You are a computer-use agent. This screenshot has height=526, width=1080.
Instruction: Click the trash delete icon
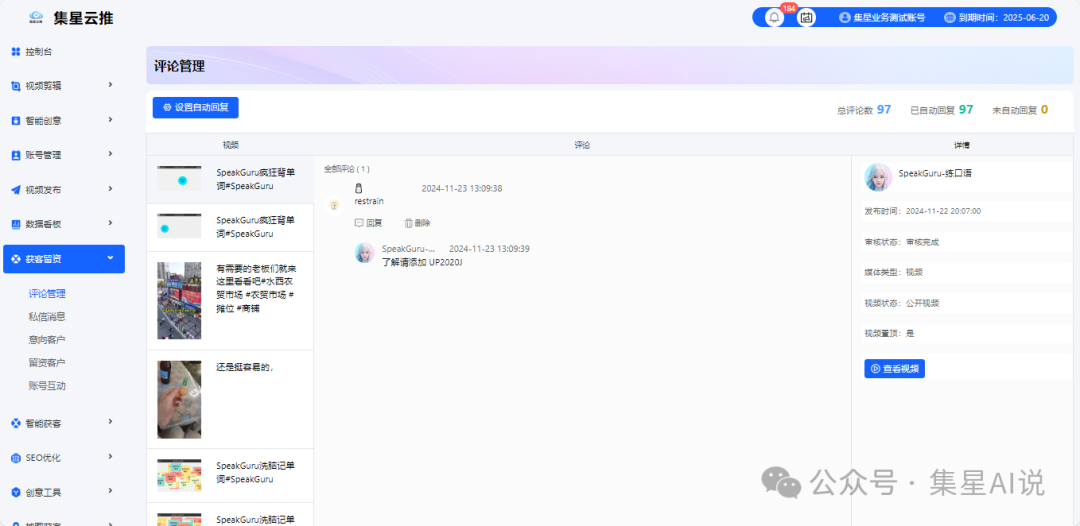click(408, 223)
